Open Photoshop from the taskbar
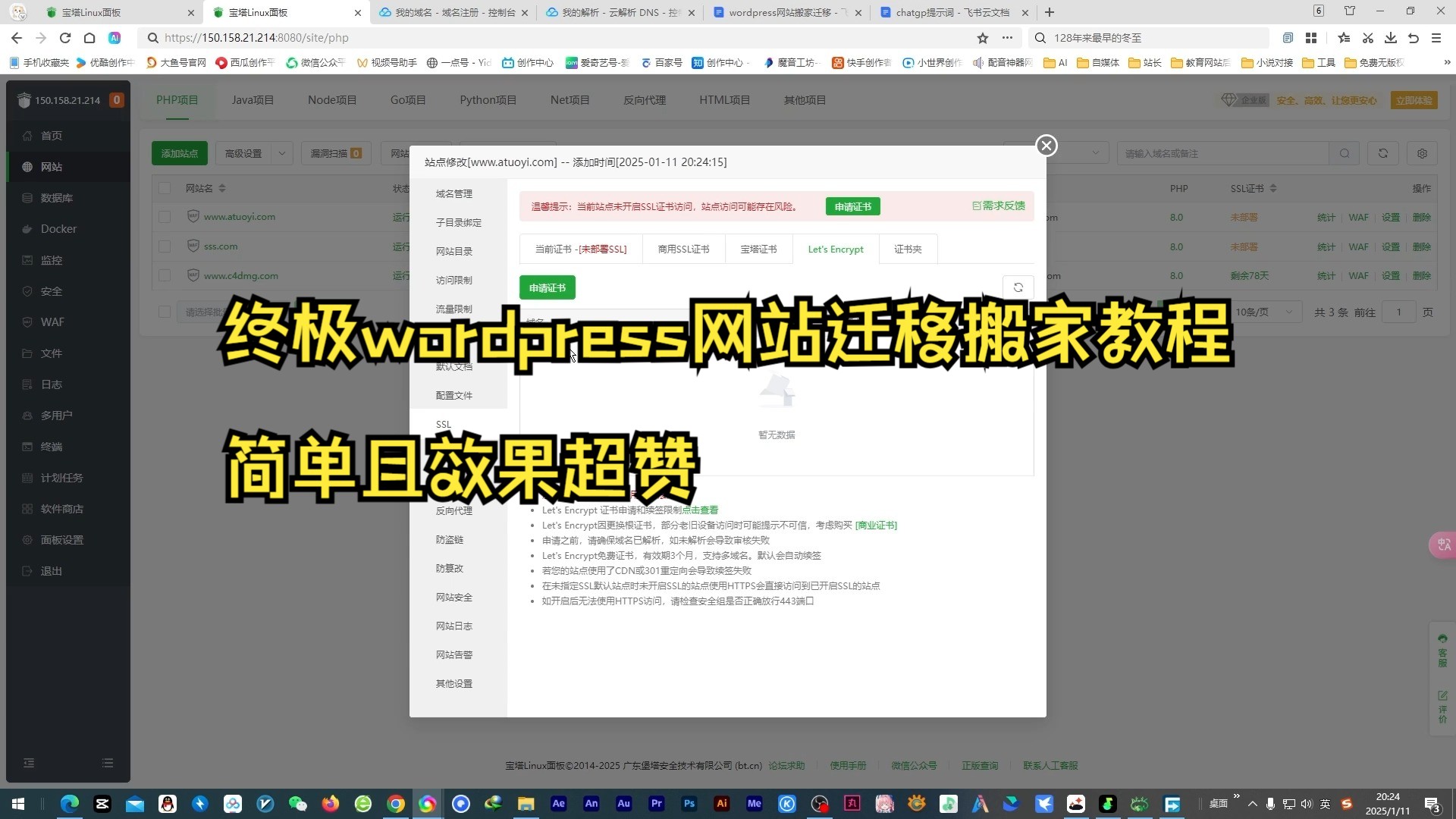The height and width of the screenshot is (819, 1456). click(x=689, y=804)
